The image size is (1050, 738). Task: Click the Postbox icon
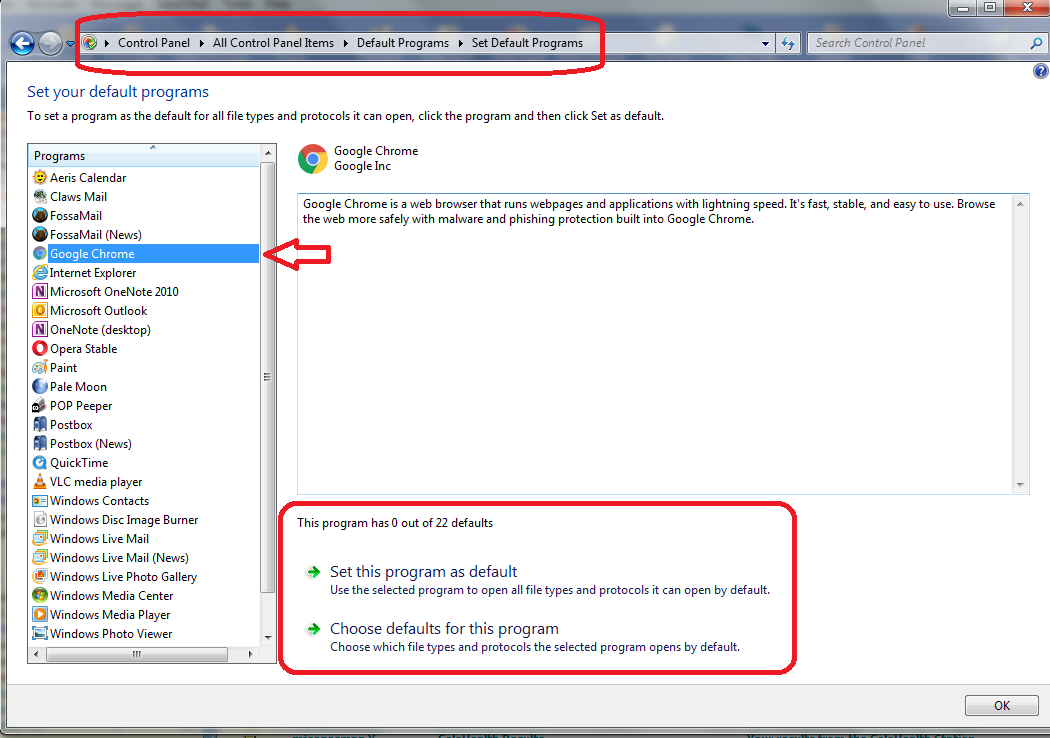point(40,424)
